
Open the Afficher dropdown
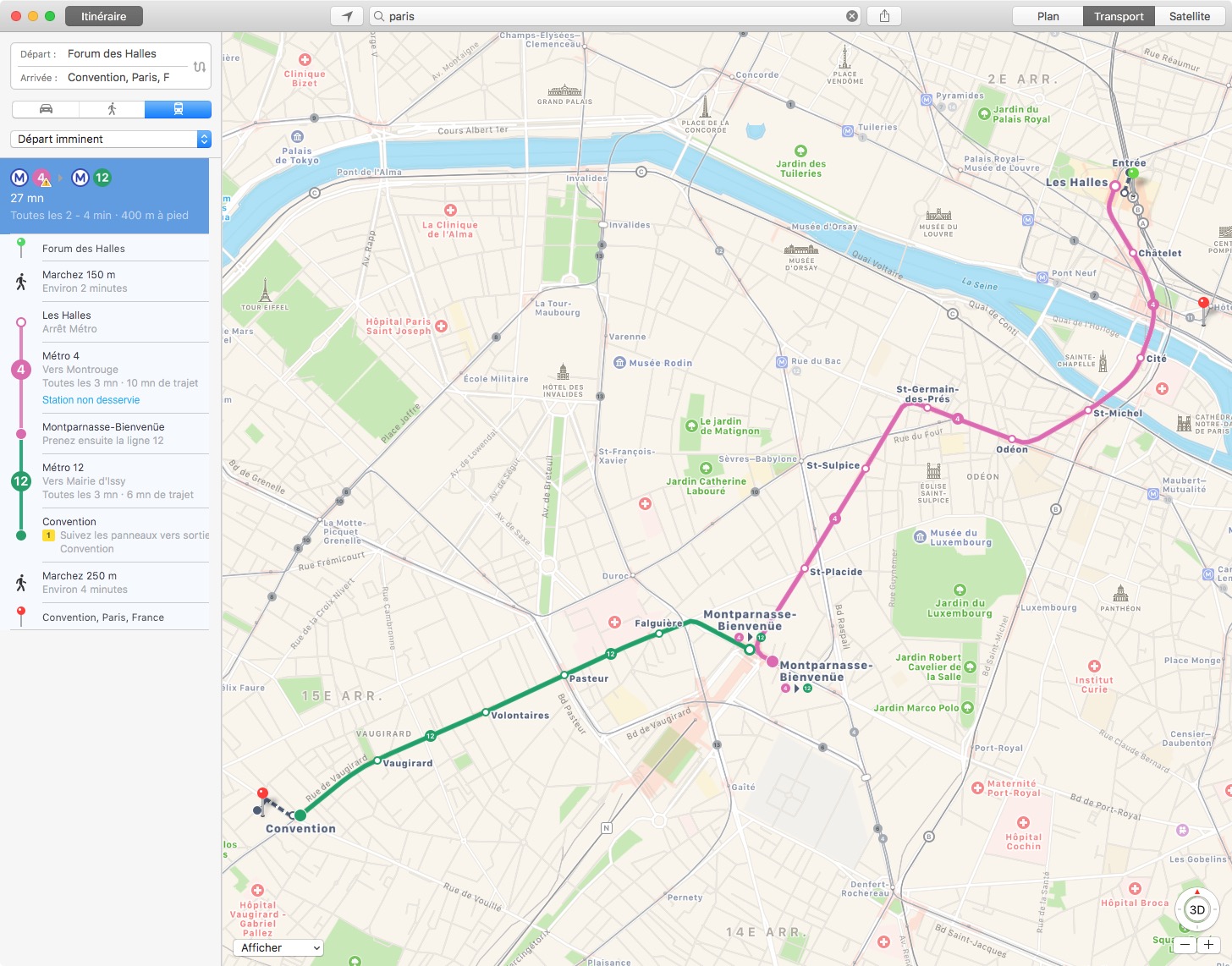pos(278,947)
